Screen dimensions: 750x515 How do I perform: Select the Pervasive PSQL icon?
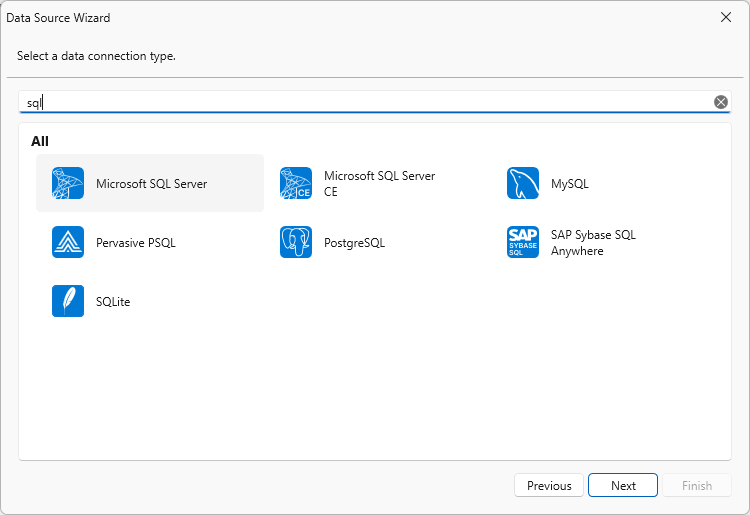[x=68, y=242]
